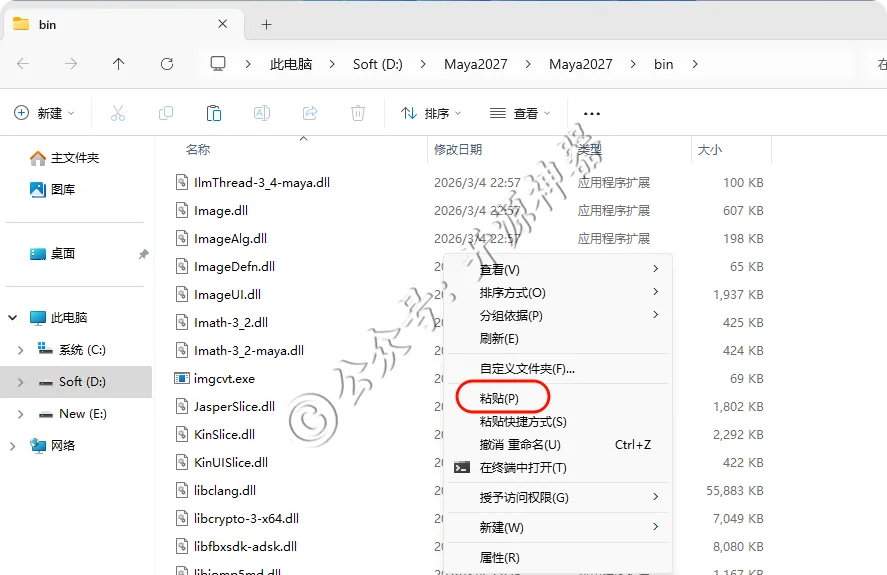887x575 pixels.
Task: Click the Share icon in toolbar
Action: click(x=310, y=114)
